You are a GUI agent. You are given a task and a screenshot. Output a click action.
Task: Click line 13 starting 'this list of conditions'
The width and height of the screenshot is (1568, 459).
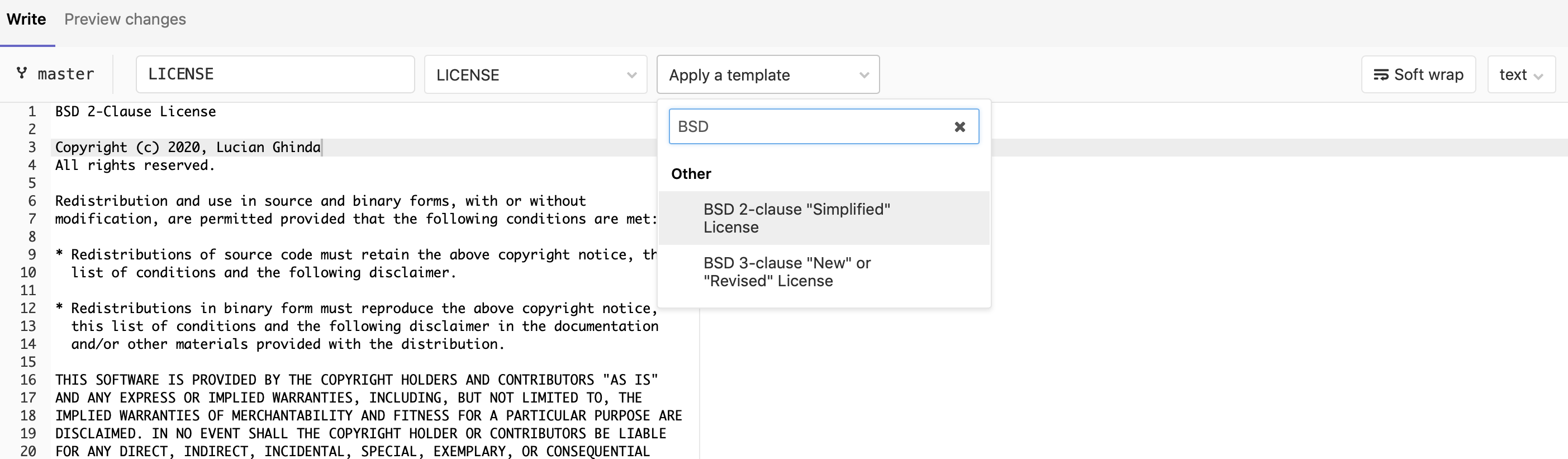point(364,326)
